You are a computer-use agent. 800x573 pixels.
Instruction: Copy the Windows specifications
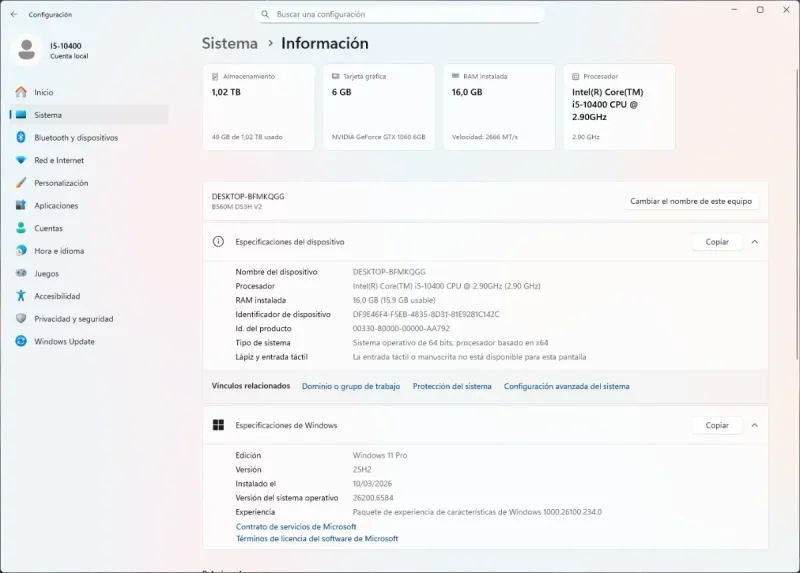(x=717, y=425)
